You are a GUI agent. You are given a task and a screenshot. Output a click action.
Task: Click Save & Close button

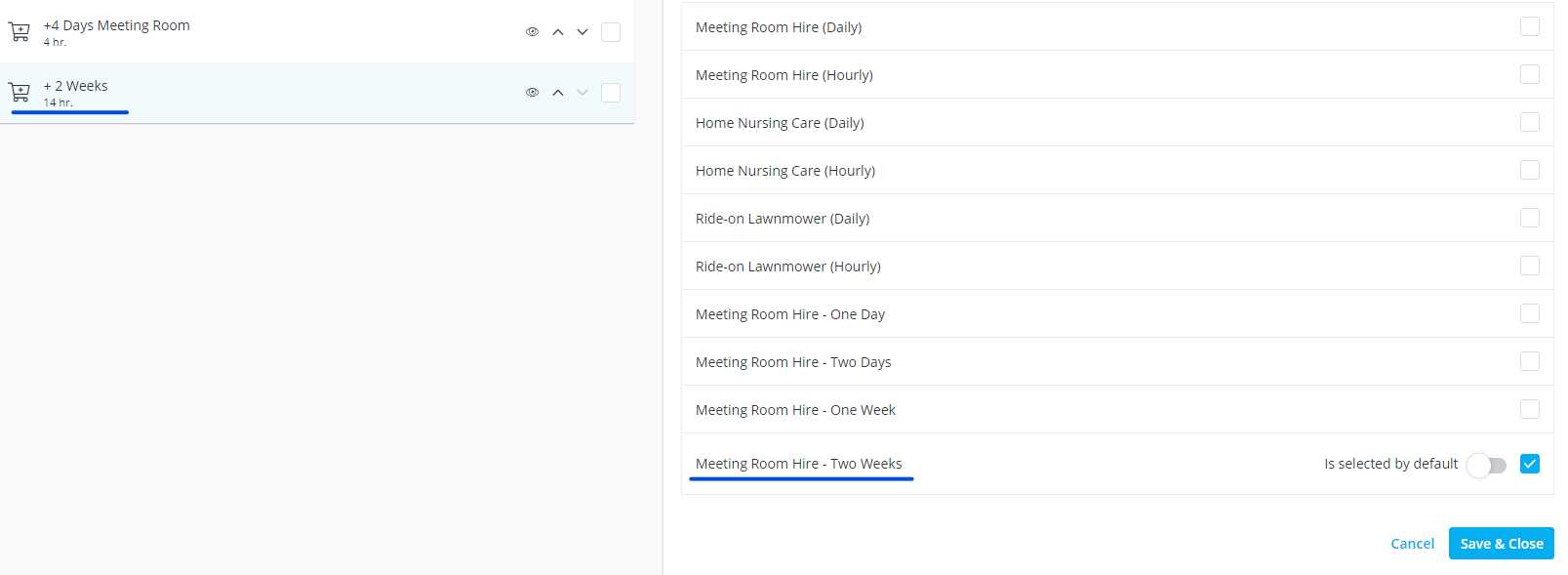1501,544
